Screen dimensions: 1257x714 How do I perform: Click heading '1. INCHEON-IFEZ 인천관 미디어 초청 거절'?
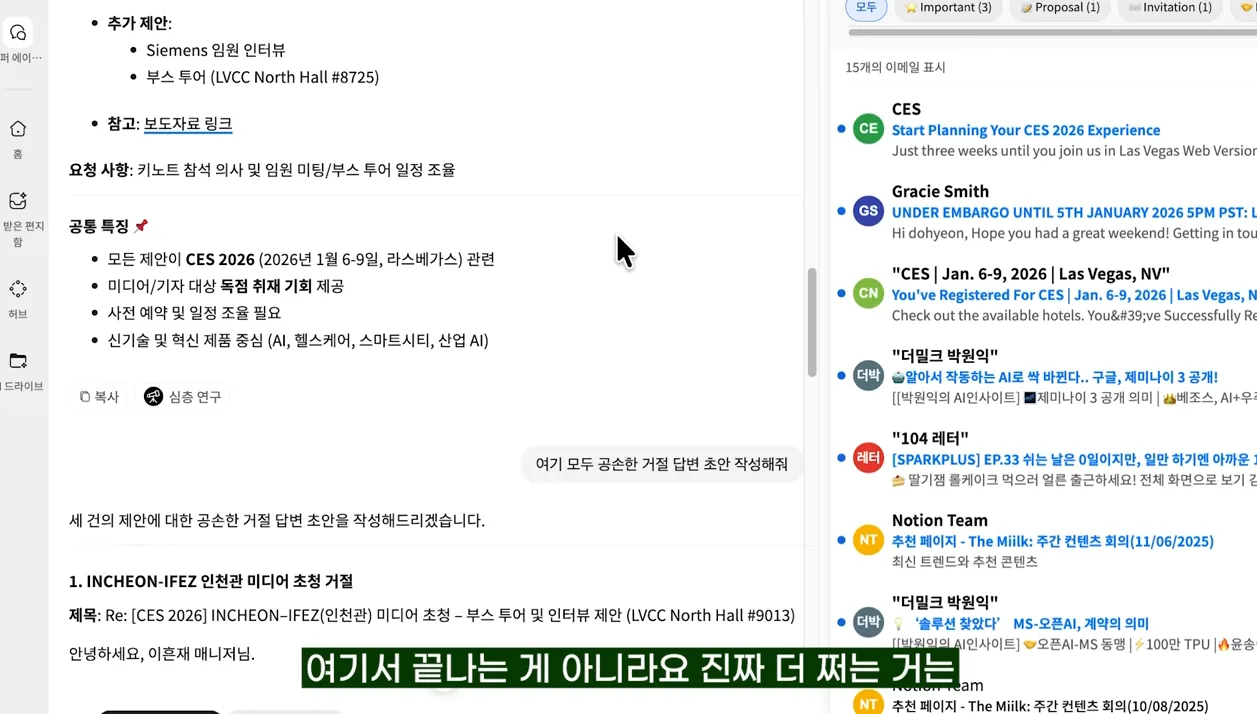pos(210,581)
